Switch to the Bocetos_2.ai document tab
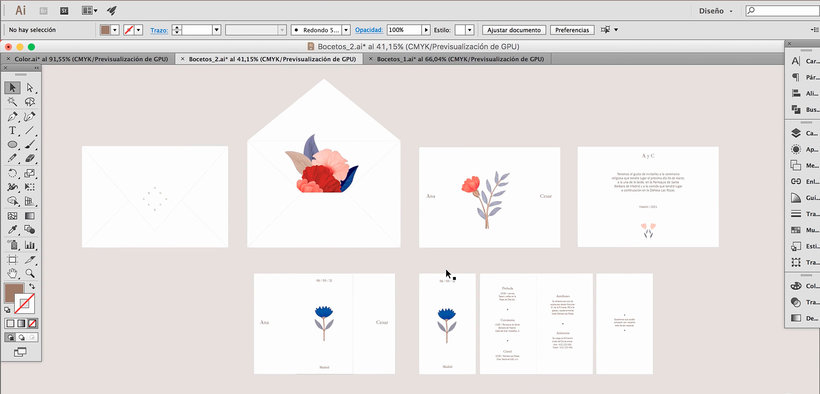 272,59
